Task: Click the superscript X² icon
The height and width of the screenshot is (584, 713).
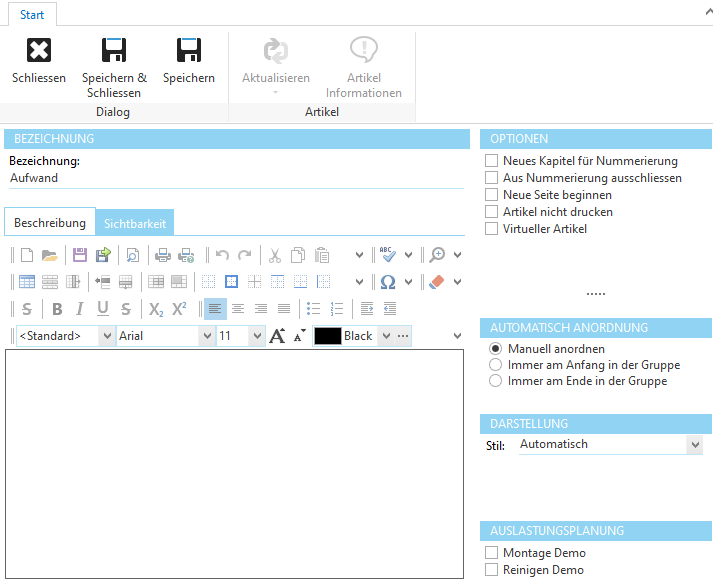Action: (179, 309)
